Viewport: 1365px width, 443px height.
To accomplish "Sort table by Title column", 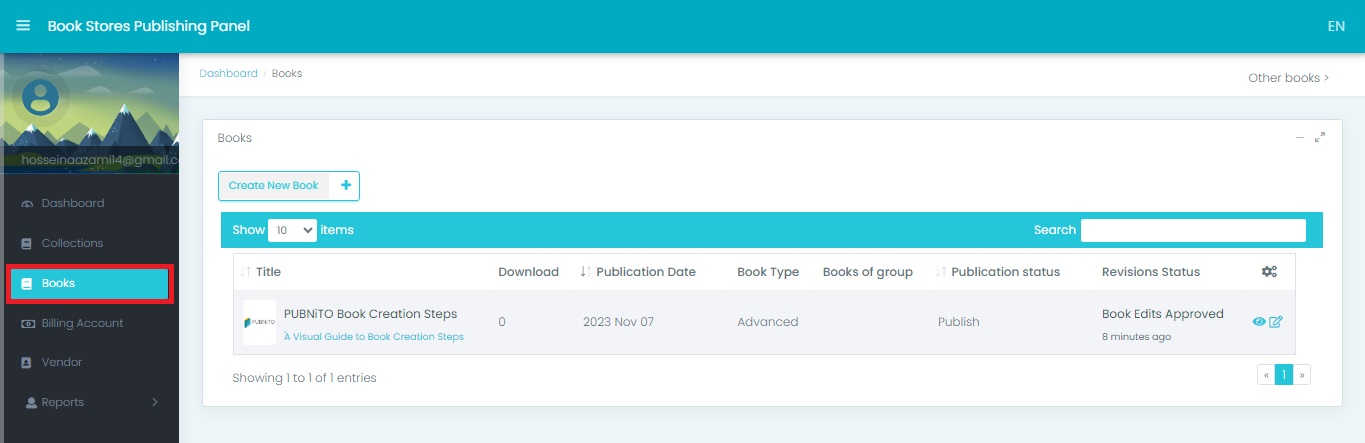I will 267,272.
